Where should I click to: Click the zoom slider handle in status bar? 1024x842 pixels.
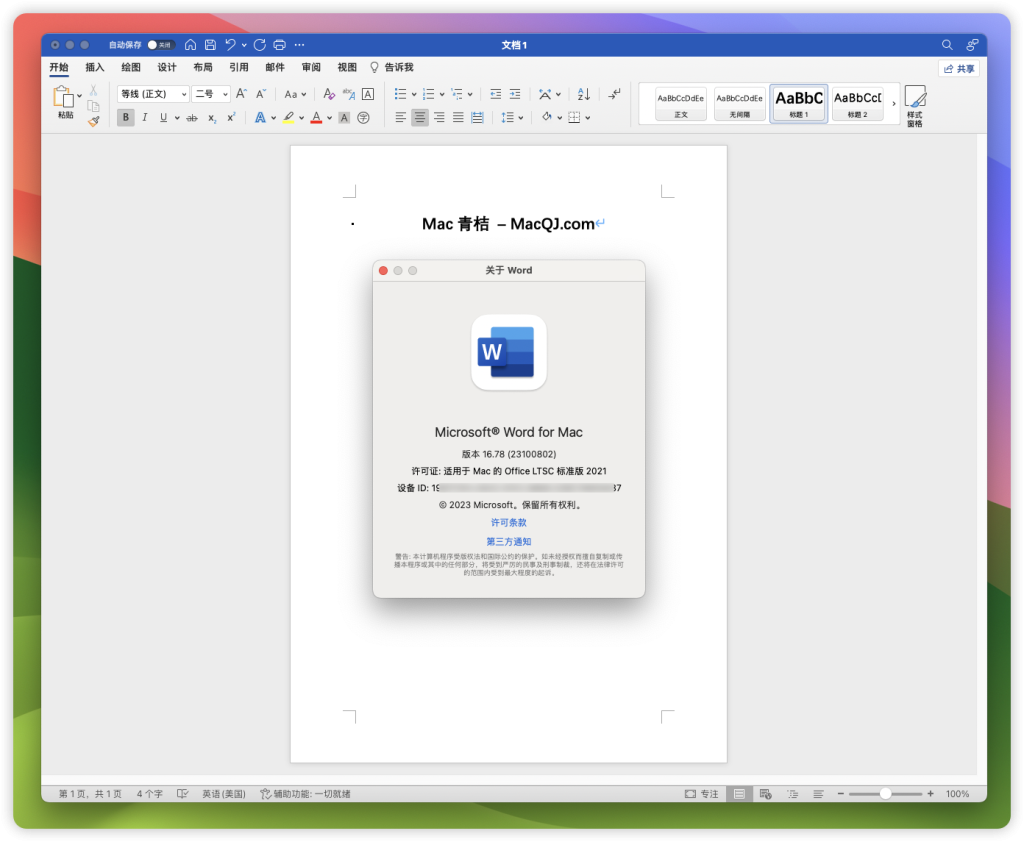click(x=885, y=794)
